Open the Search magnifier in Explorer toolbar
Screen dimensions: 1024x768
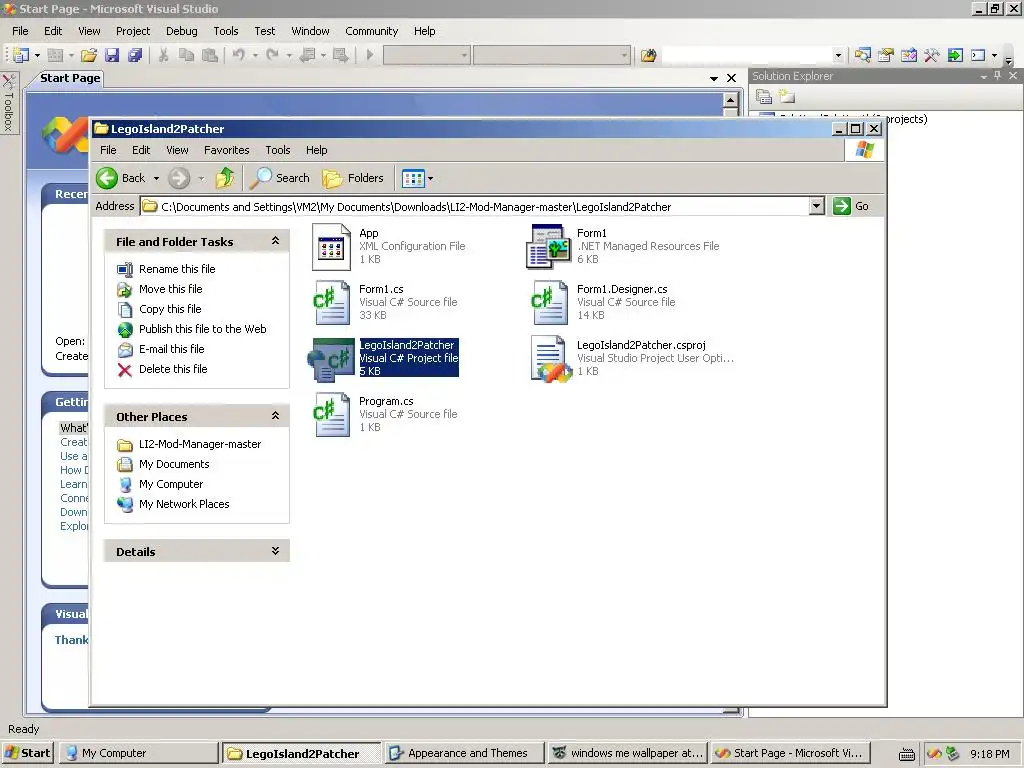pyautogui.click(x=262, y=178)
